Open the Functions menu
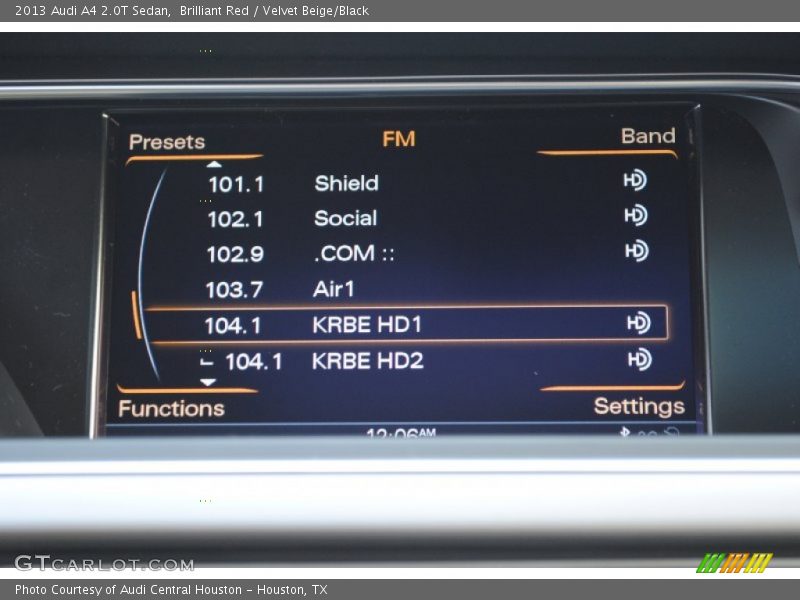 (171, 409)
